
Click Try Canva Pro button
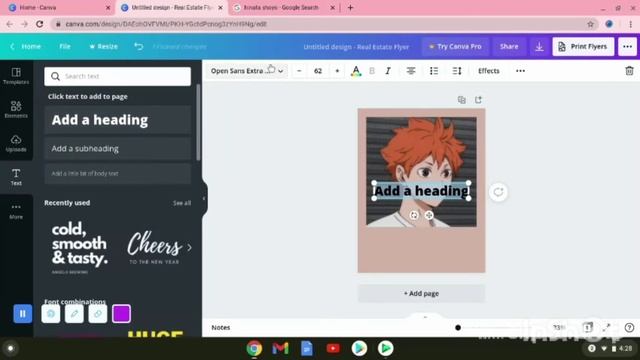[x=455, y=47]
